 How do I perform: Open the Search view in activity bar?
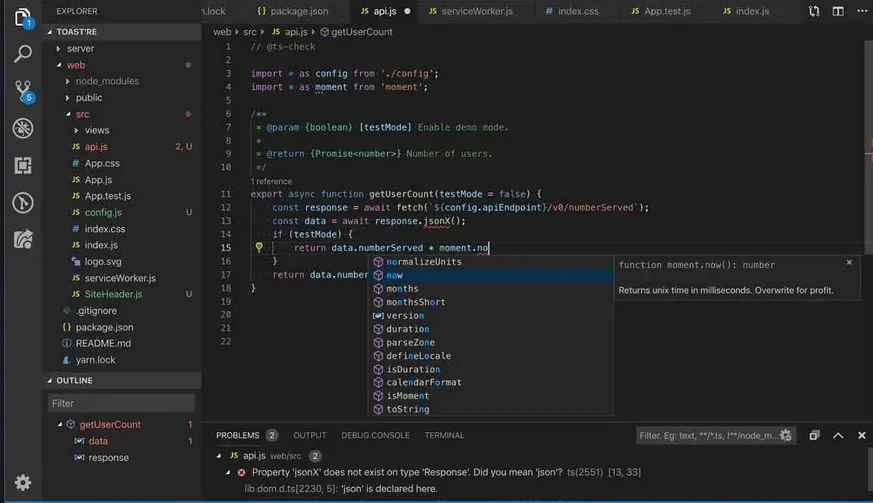22,53
